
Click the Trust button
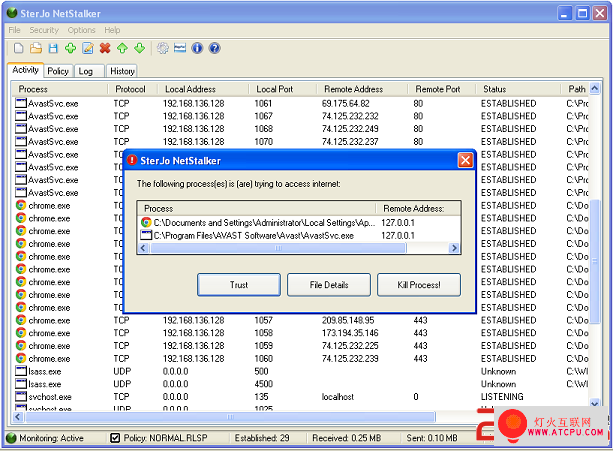click(x=239, y=285)
